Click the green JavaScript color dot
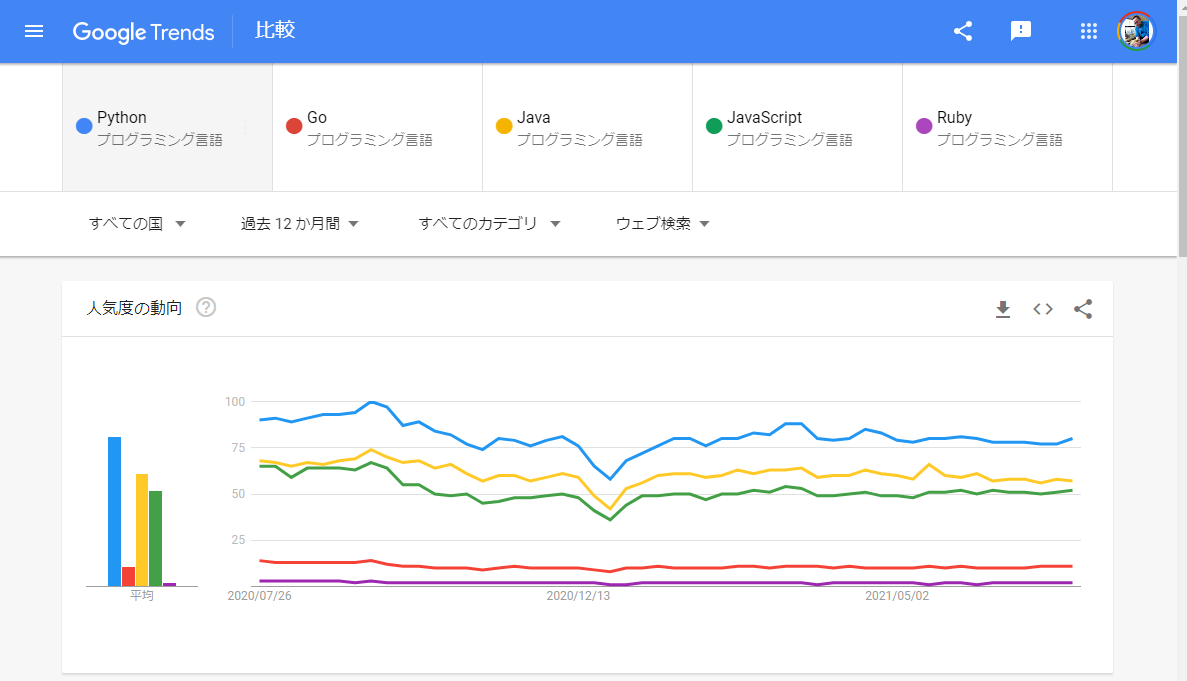Screen dimensions: 1187x681 pos(714,126)
